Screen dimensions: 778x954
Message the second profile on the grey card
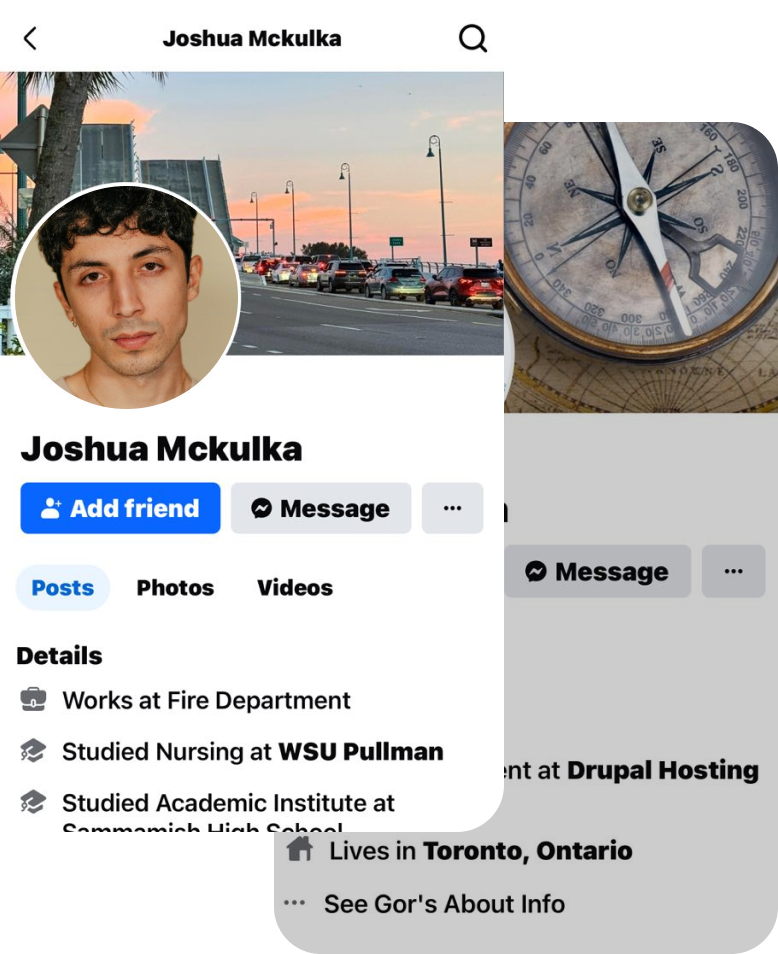coord(597,571)
